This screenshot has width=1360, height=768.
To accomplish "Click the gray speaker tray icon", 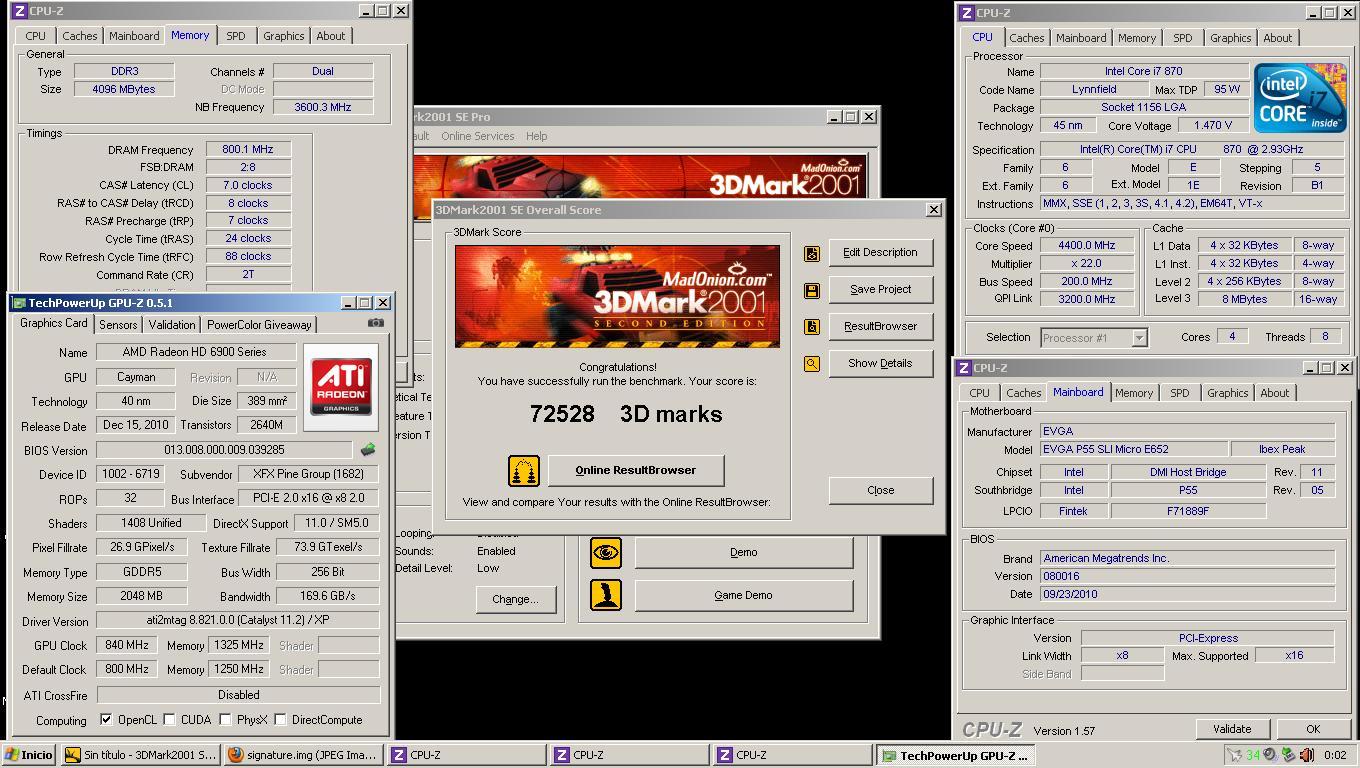I will [x=1269, y=755].
